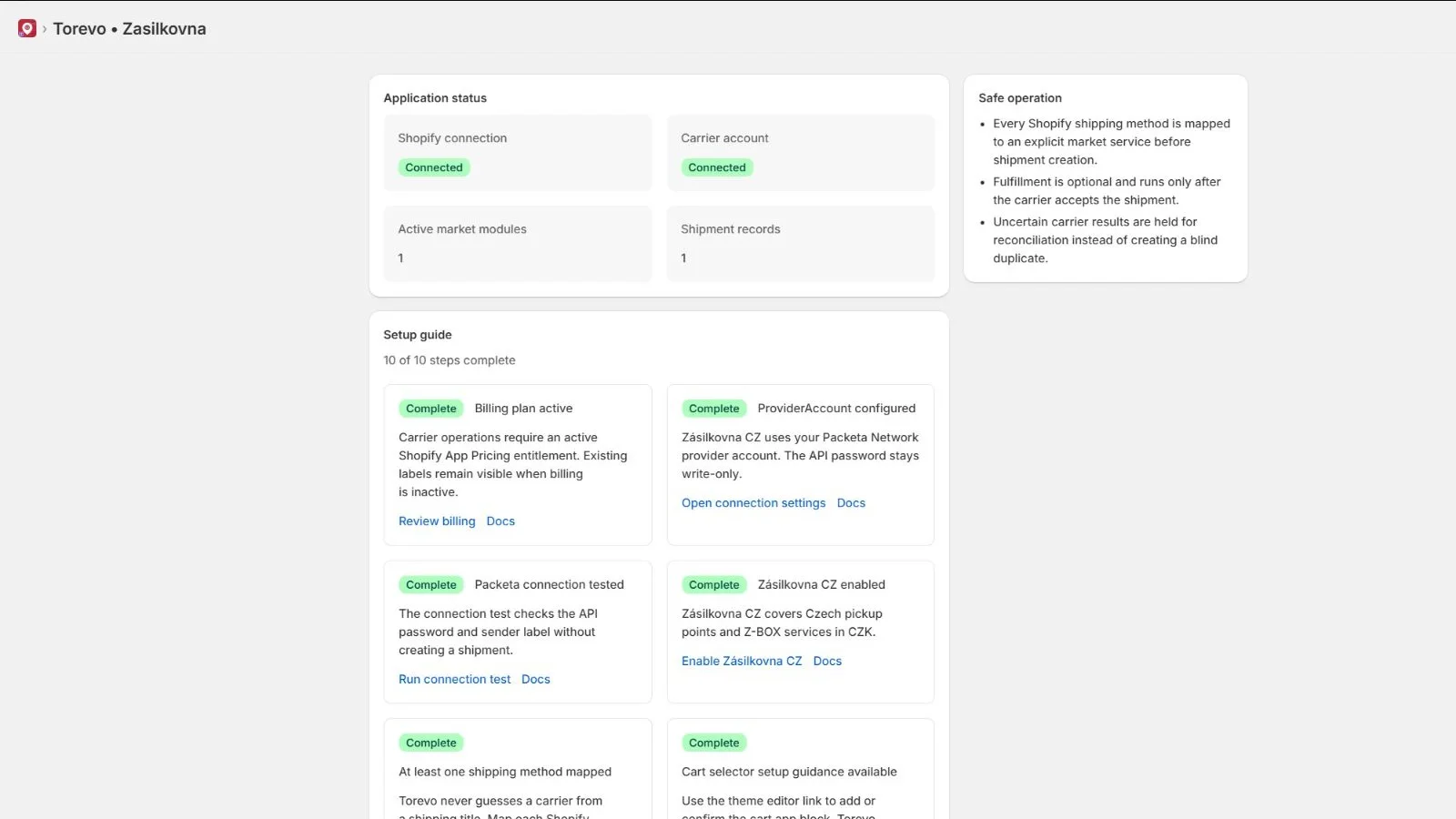Click the value 1 under Shipment records
Image resolution: width=1456 pixels, height=819 pixels.
pyautogui.click(x=683, y=258)
